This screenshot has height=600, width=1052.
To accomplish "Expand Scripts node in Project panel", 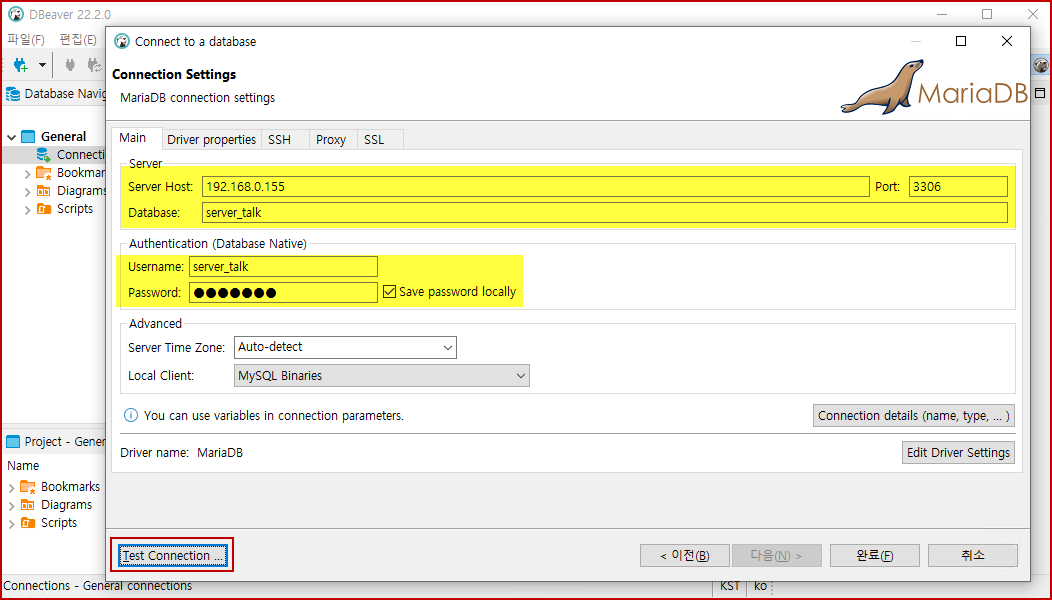I will pos(11,523).
